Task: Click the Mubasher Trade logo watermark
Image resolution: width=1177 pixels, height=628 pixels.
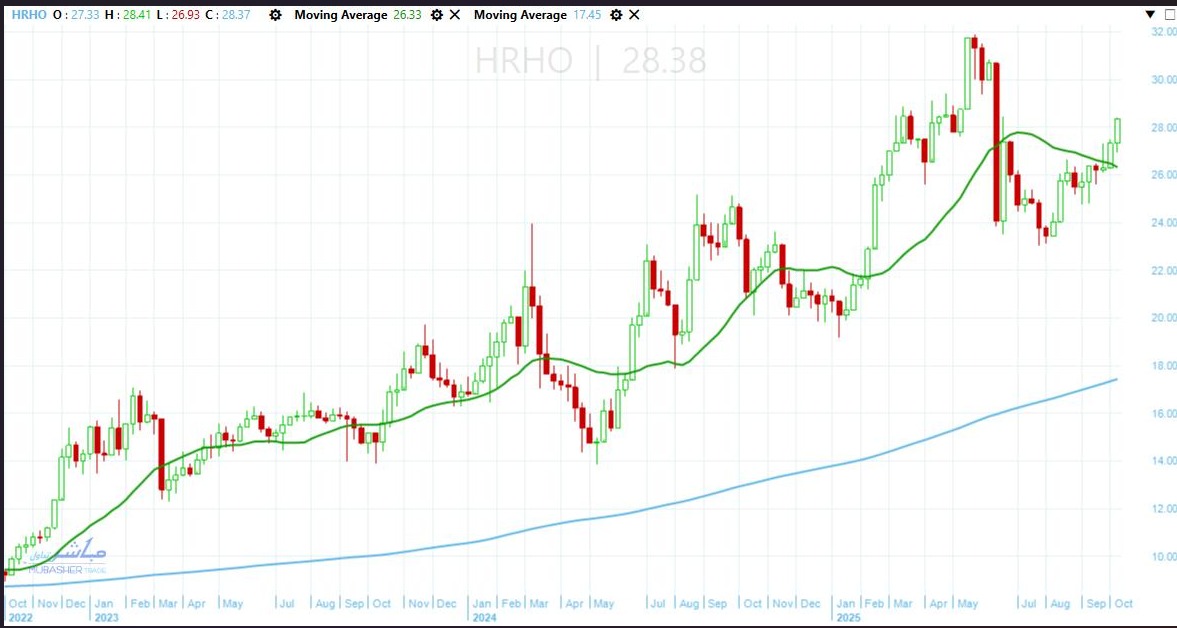Action: (x=75, y=558)
